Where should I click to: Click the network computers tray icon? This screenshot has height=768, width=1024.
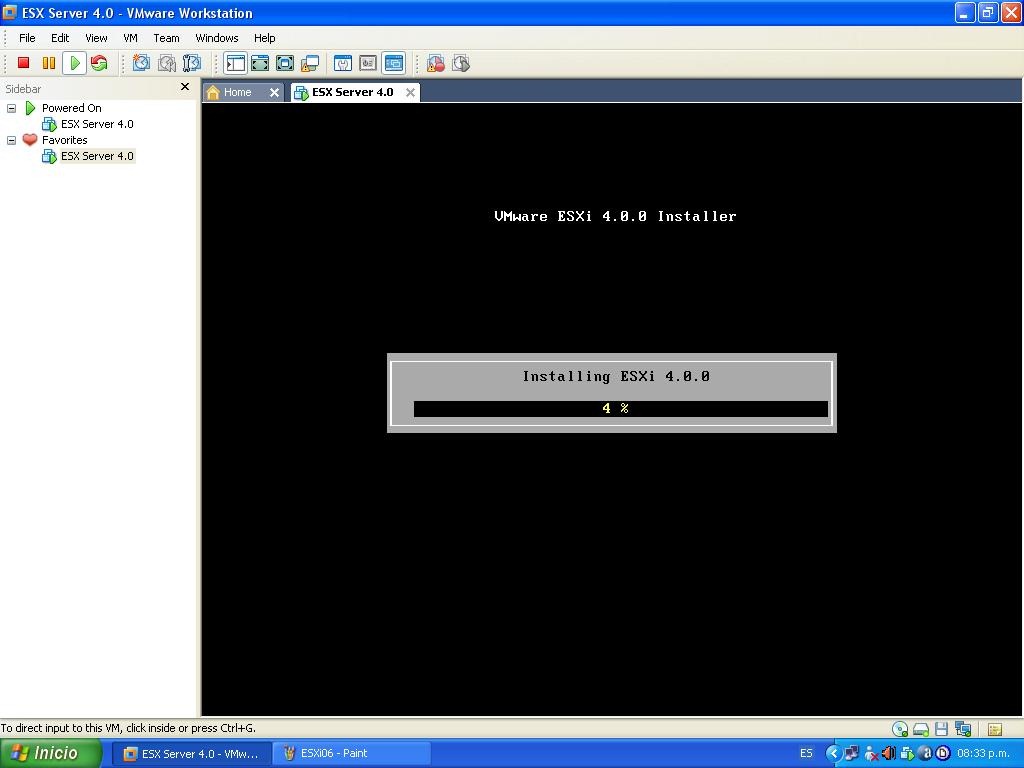point(852,754)
